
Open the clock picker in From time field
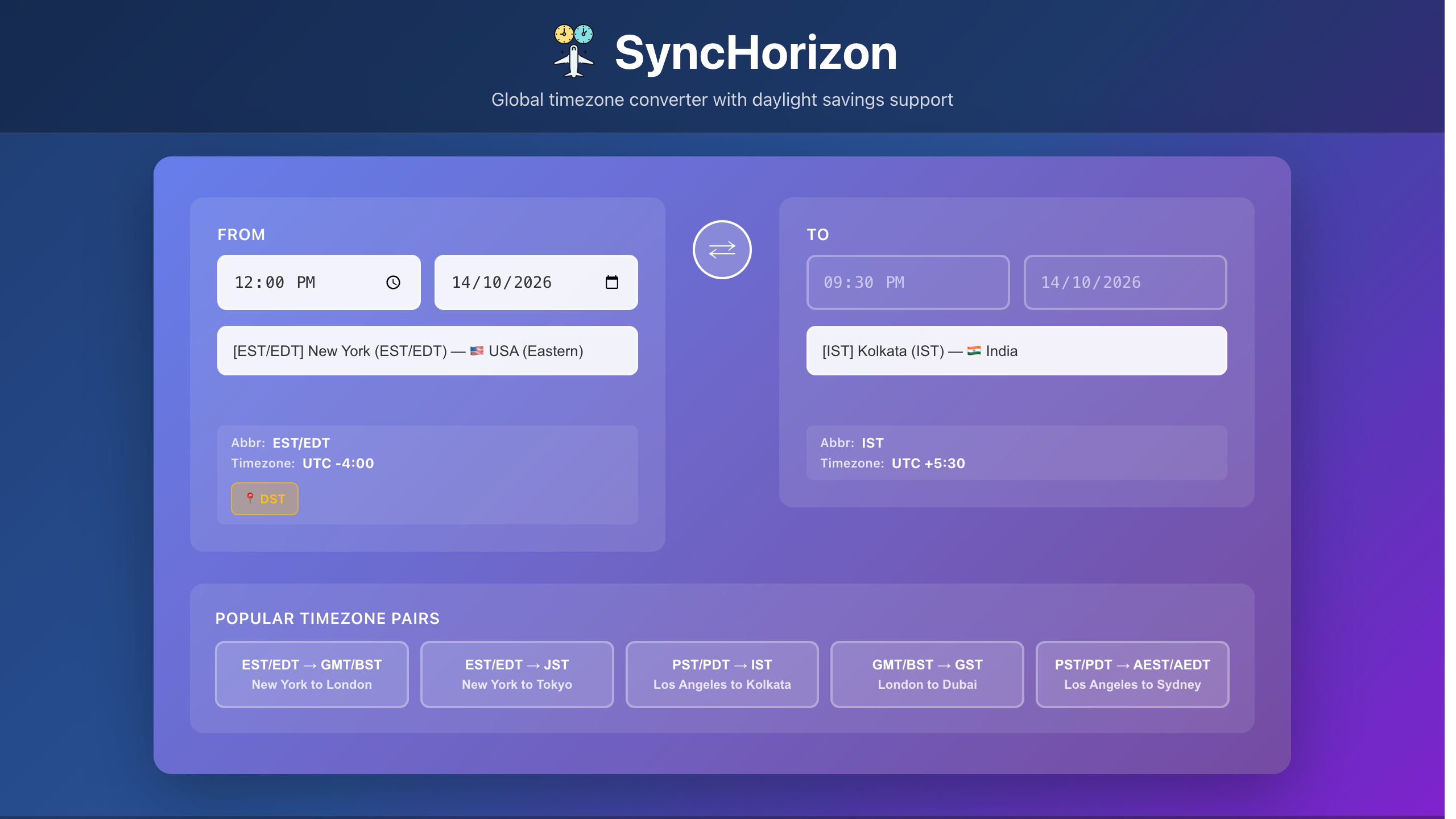[393, 283]
